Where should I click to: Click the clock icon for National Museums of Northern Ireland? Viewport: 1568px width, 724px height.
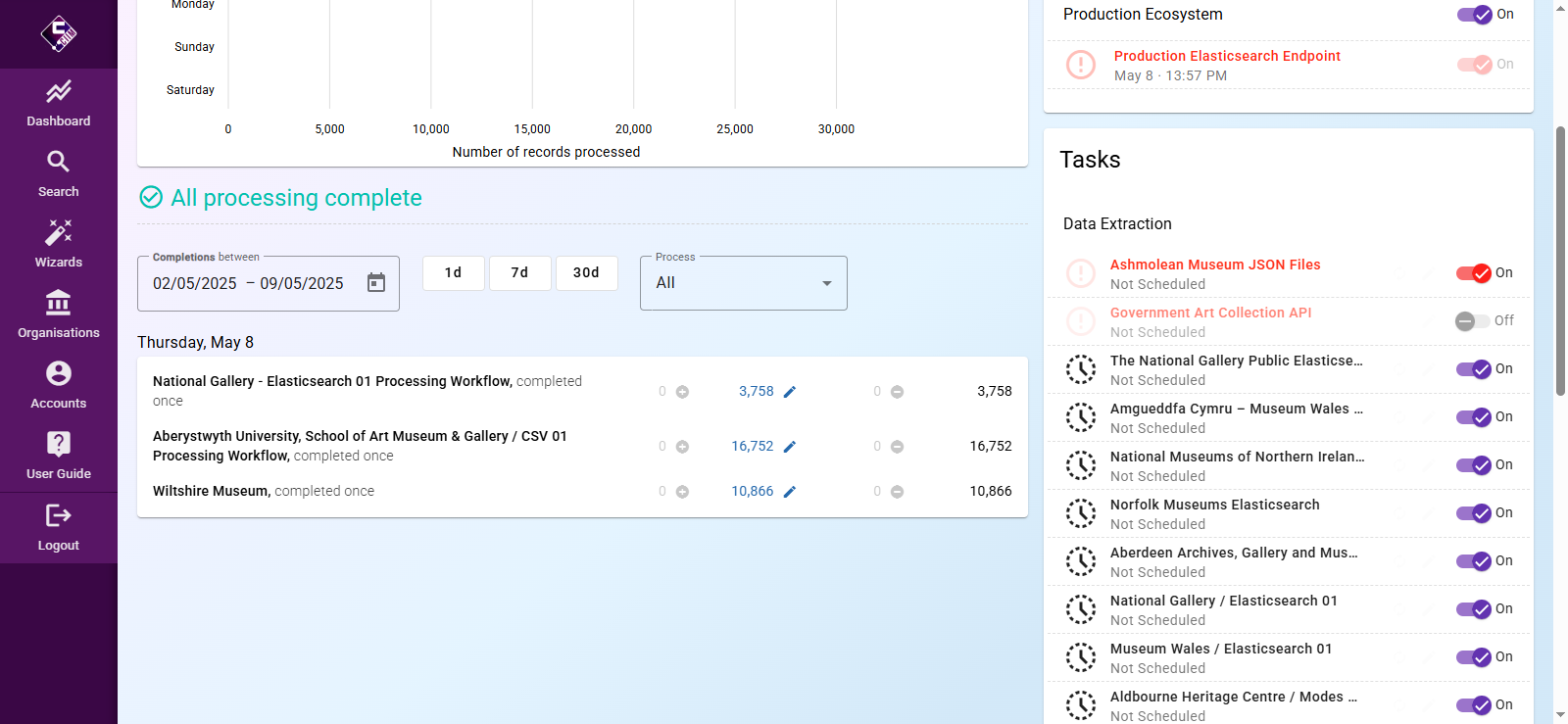[x=1081, y=465]
